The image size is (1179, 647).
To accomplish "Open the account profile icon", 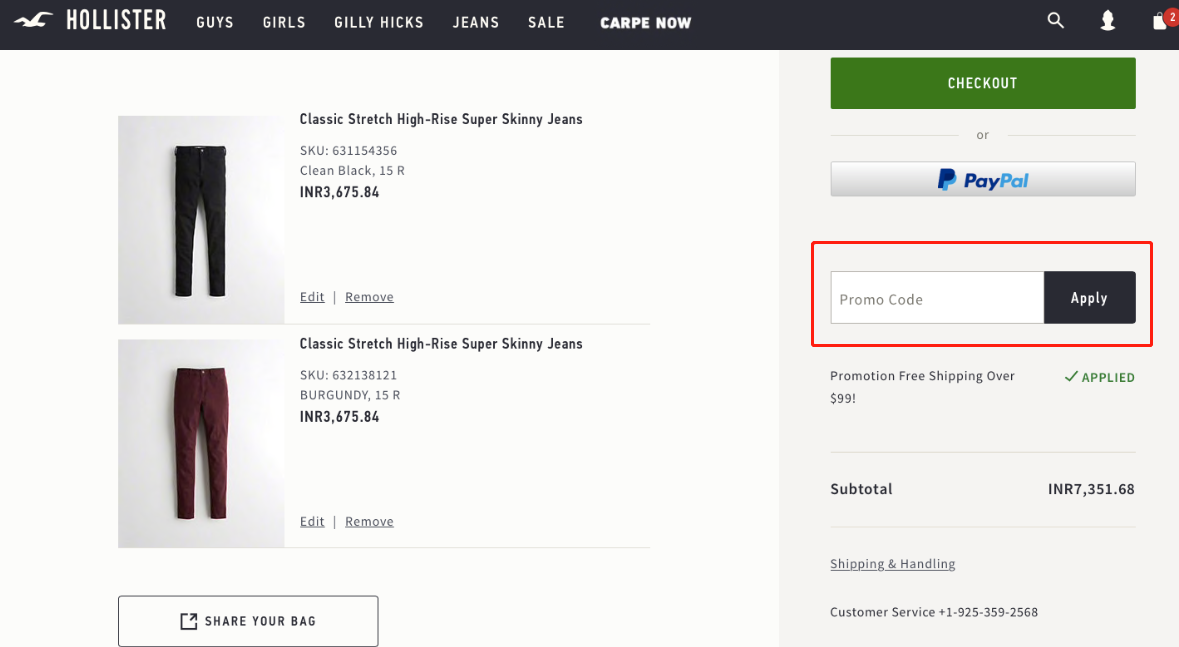I will (x=1108, y=21).
